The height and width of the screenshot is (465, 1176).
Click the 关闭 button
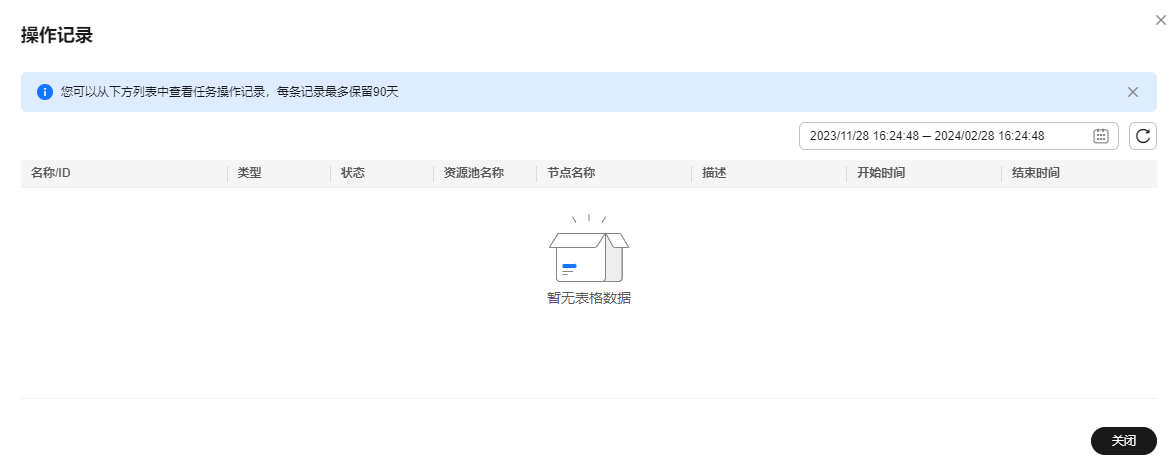tap(1124, 441)
